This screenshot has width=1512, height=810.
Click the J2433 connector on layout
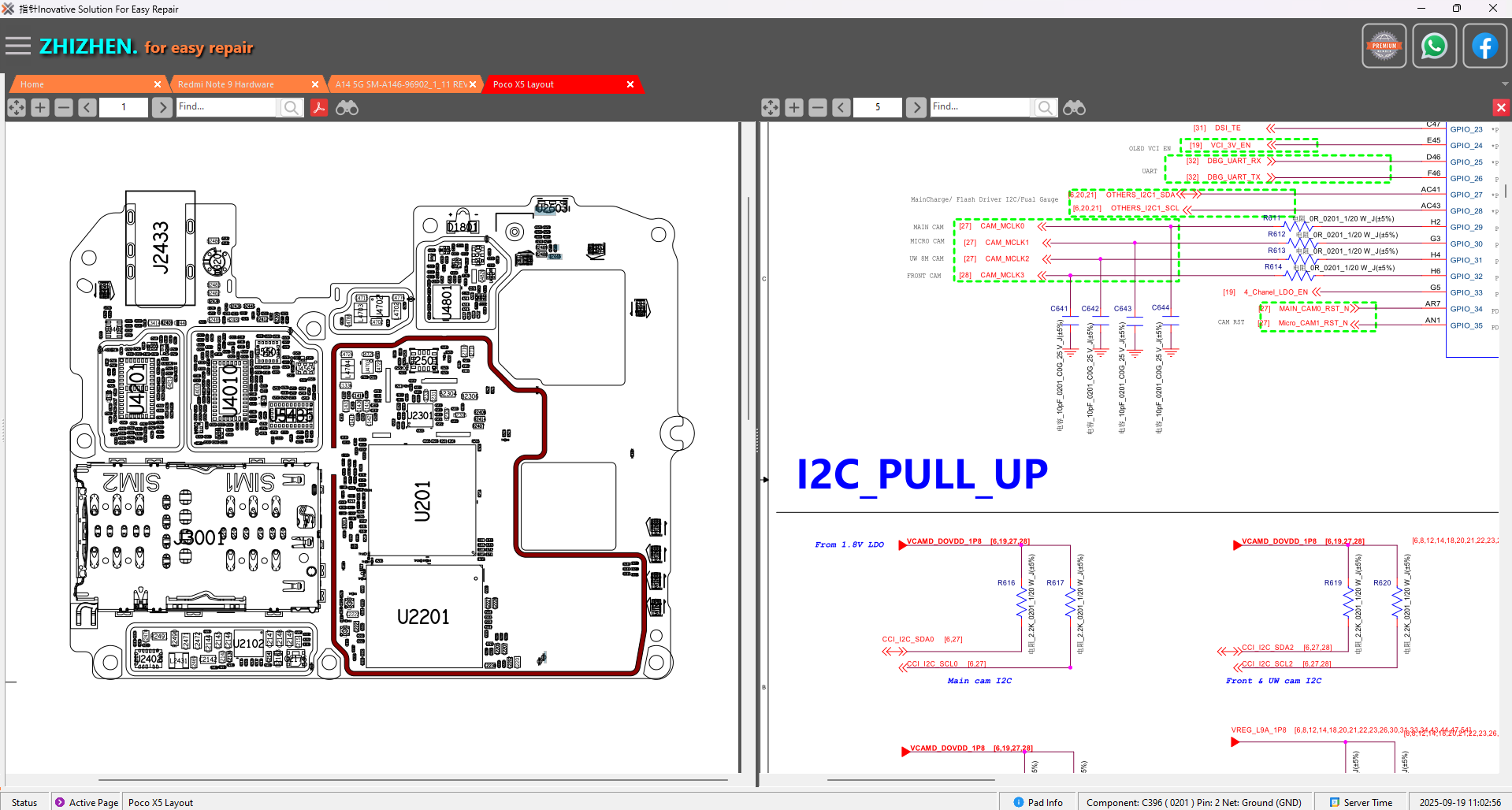point(161,247)
